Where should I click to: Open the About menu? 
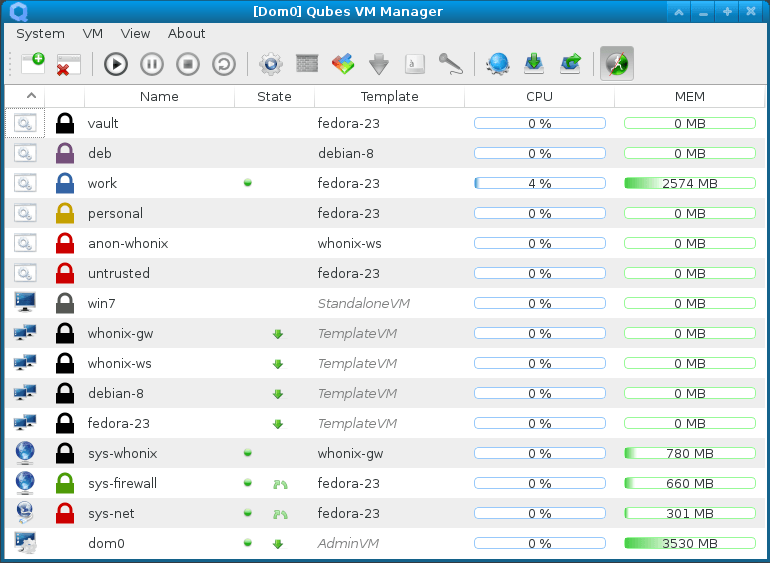187,33
